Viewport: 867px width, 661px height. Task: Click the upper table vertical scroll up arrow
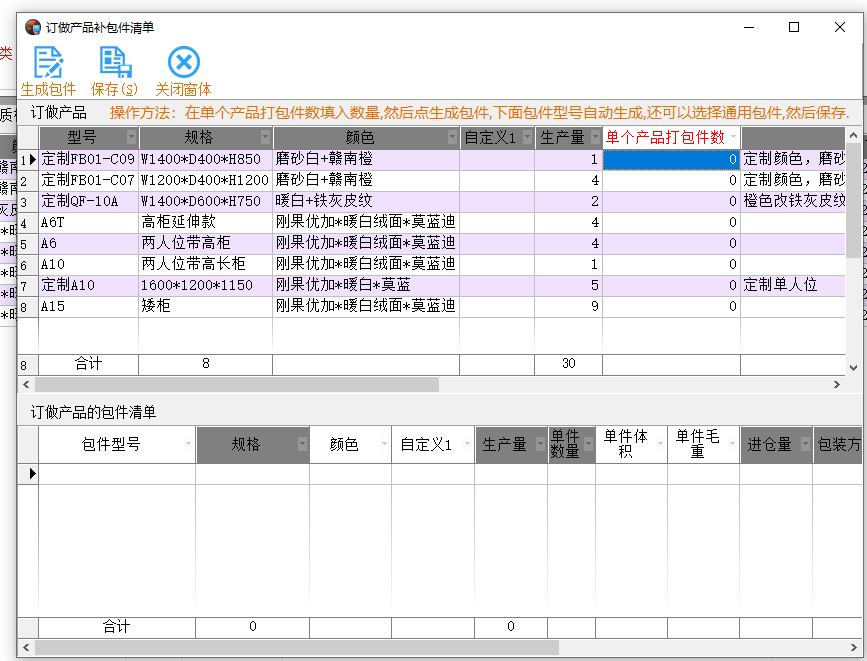pos(853,135)
